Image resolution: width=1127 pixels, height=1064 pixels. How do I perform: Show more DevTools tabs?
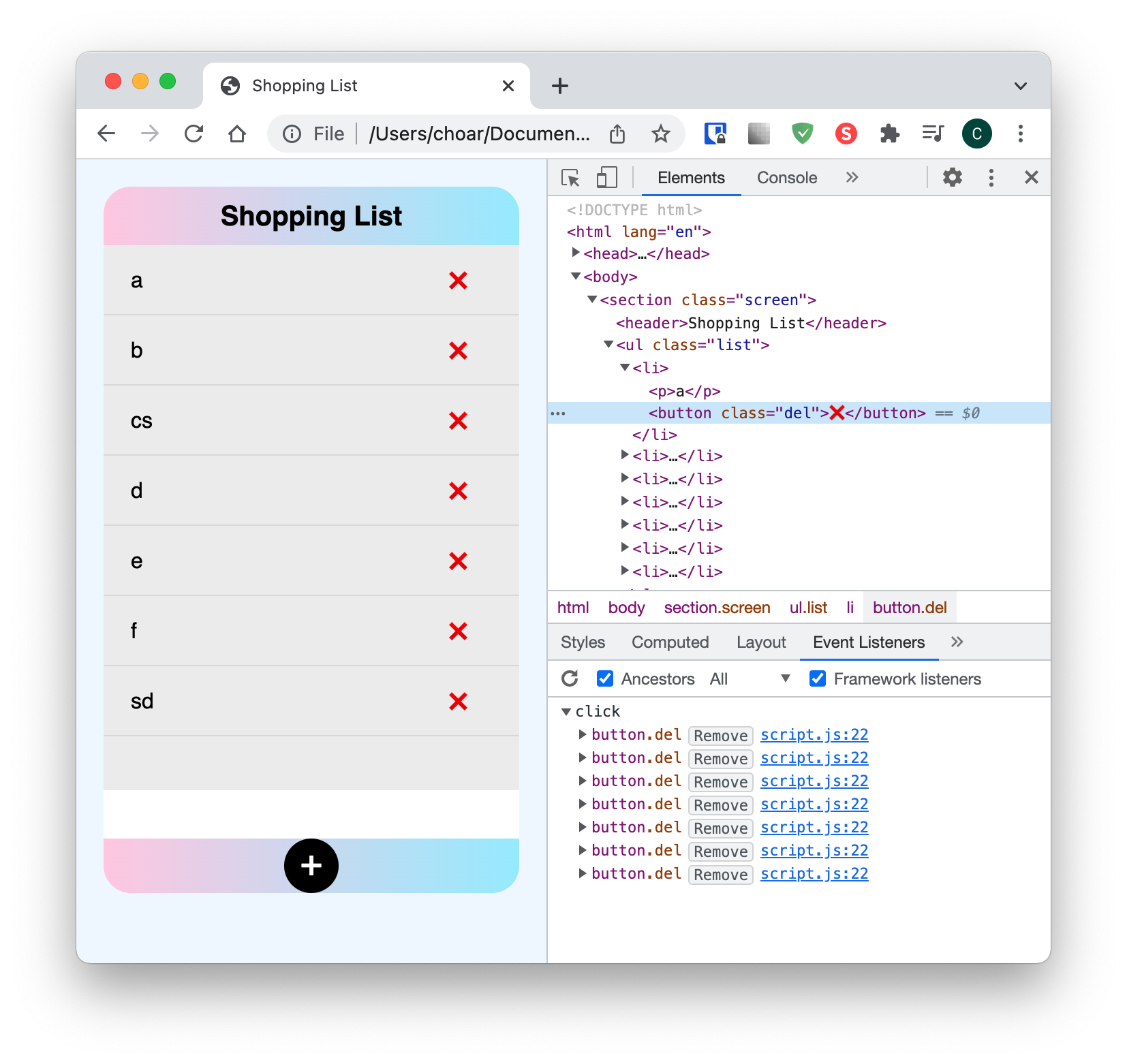[852, 178]
